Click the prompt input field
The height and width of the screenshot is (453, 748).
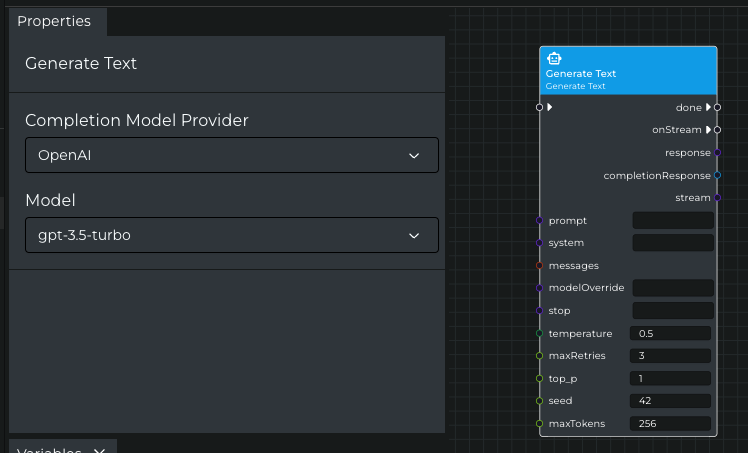pyautogui.click(x=673, y=220)
